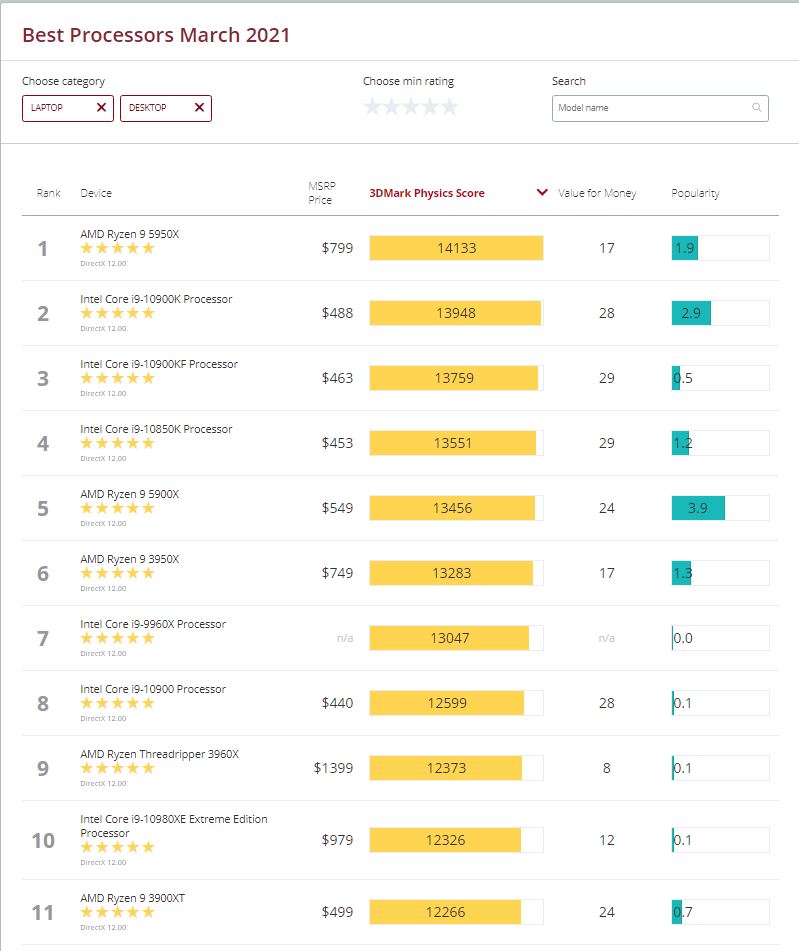
Task: Open the AMD Ryzen 9 3900XT entry
Action: click(x=132, y=898)
